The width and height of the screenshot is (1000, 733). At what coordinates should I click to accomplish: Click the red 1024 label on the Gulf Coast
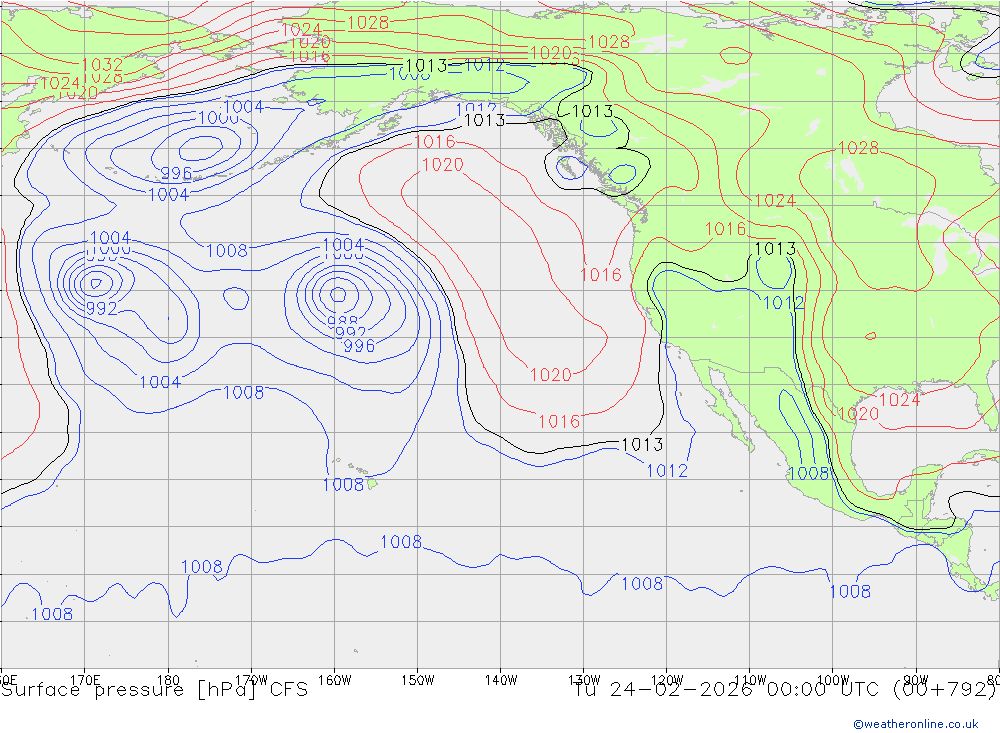tap(899, 400)
